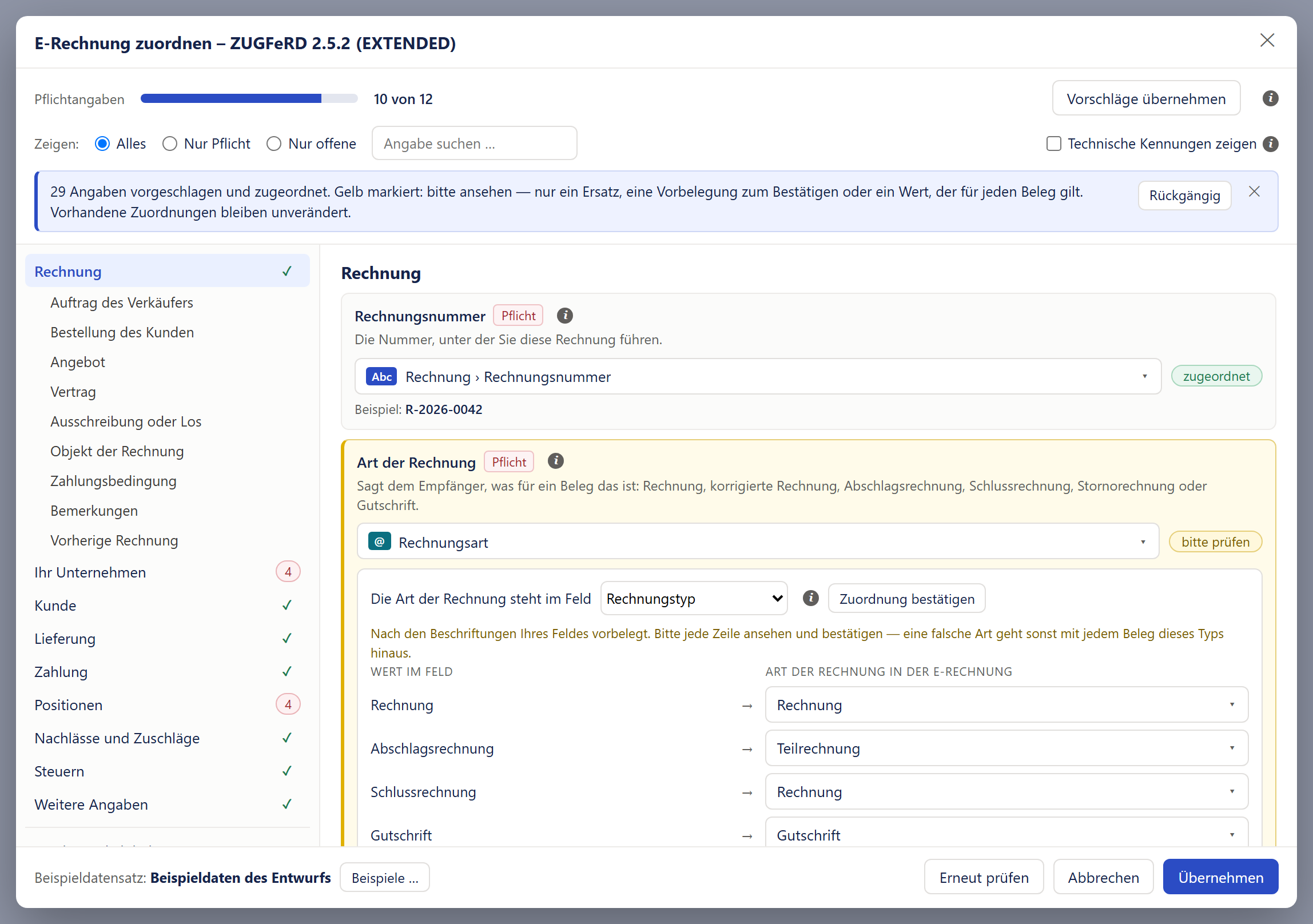The image size is (1313, 924).
Task: Close the E-Rechnung zuordnen dialog
Action: tap(1267, 40)
